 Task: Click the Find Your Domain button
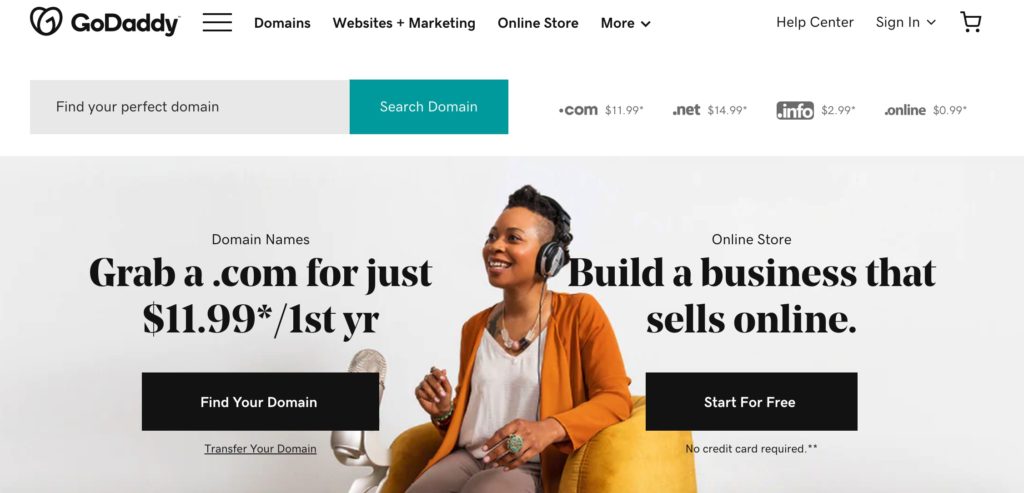(260, 402)
